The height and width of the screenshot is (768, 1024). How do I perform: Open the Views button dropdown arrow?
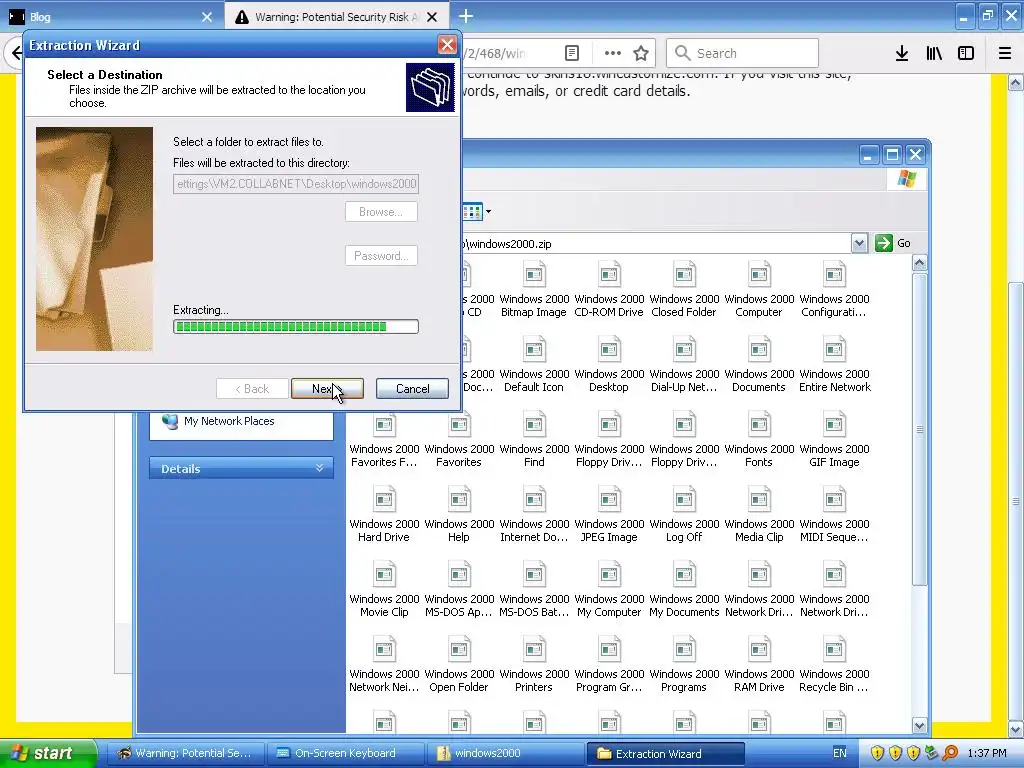pyautogui.click(x=488, y=212)
